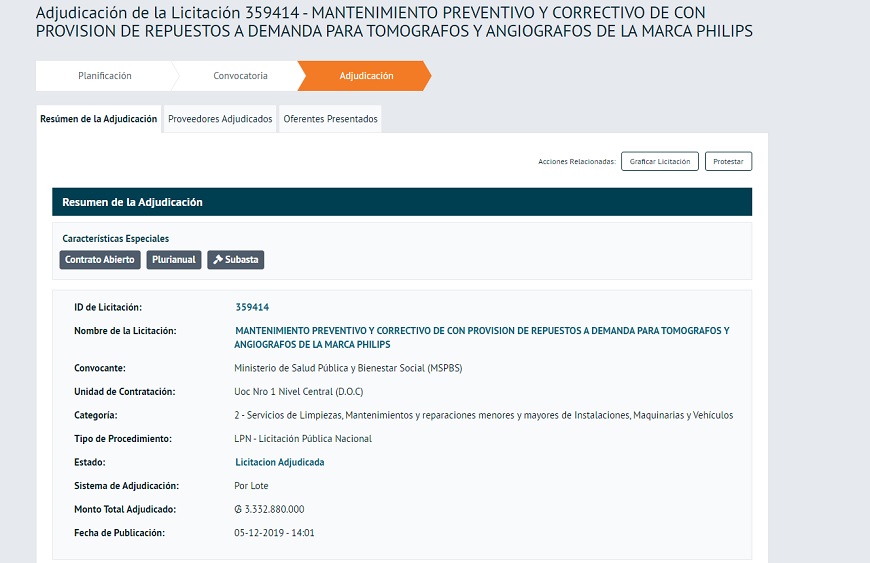870x563 pixels.
Task: Click the guaraní currency symbol beside the amount
Action: click(x=238, y=509)
